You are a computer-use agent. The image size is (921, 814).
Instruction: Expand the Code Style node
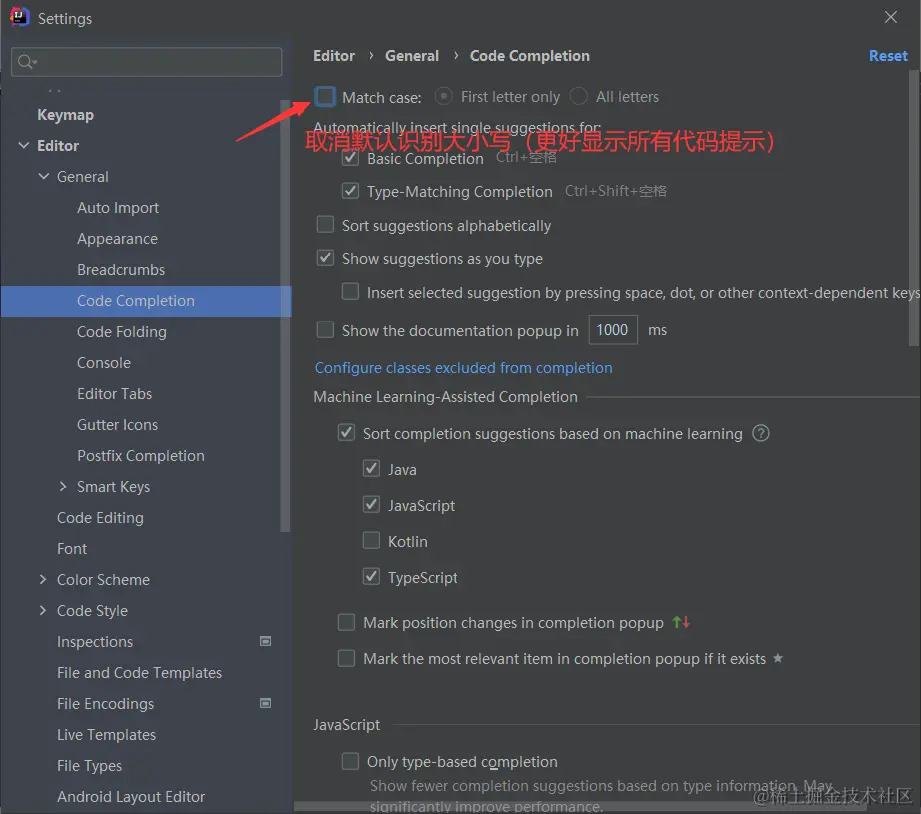[x=43, y=610]
